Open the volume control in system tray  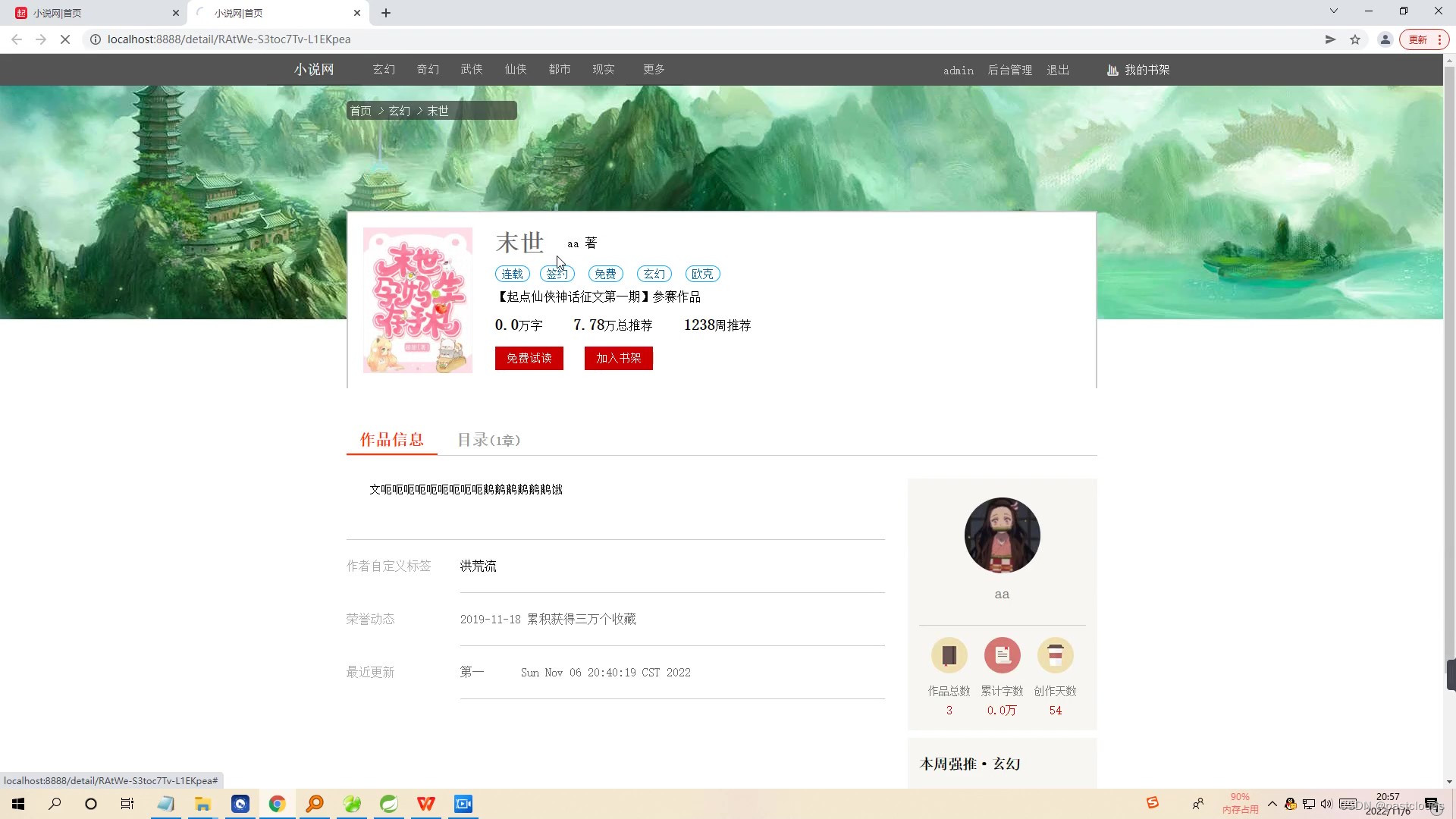1326,804
